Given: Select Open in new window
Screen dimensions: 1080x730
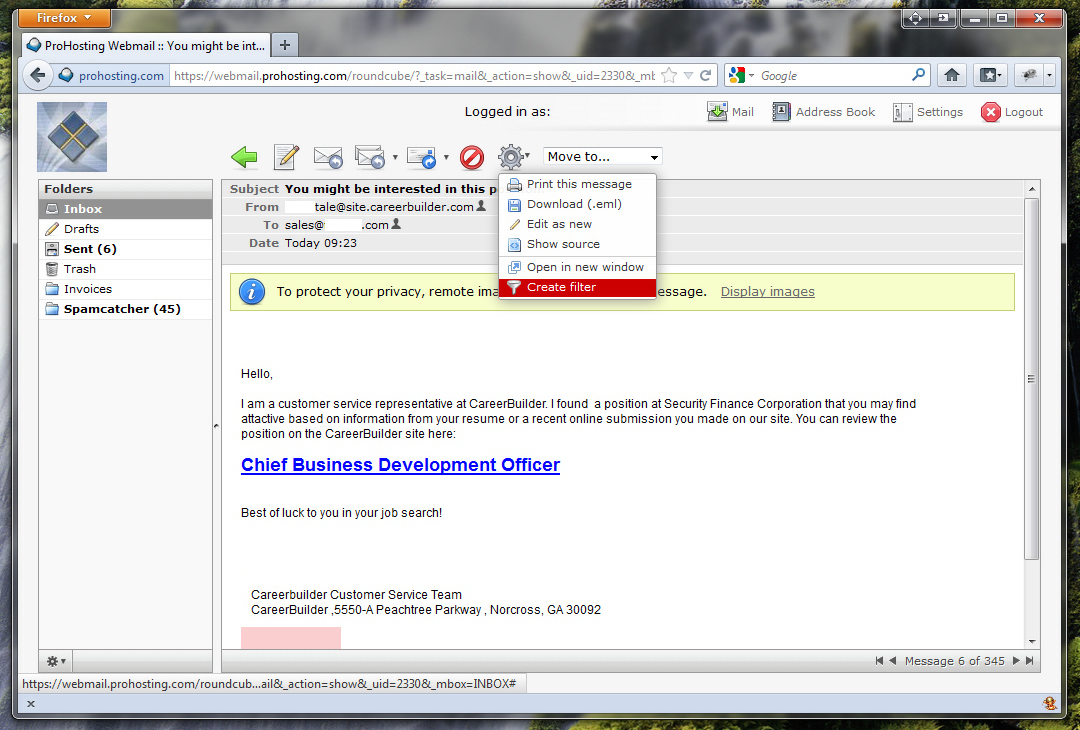Looking at the screenshot, I should (577, 267).
